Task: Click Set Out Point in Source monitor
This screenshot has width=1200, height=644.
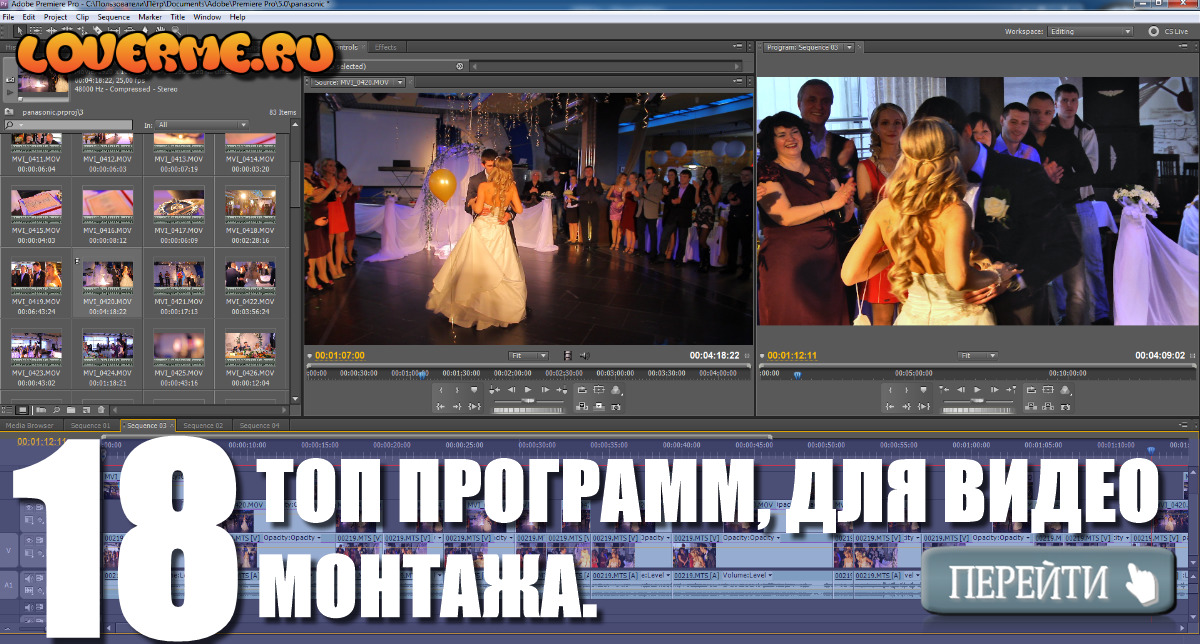Action: [x=457, y=390]
